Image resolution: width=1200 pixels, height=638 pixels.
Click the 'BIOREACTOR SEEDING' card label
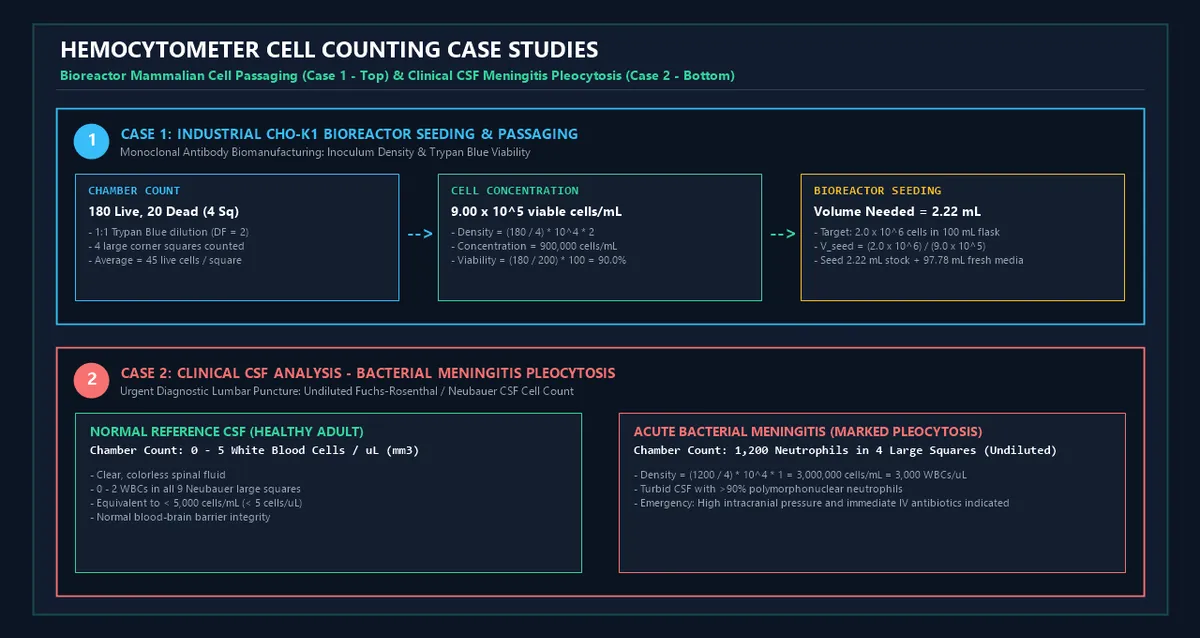(877, 190)
